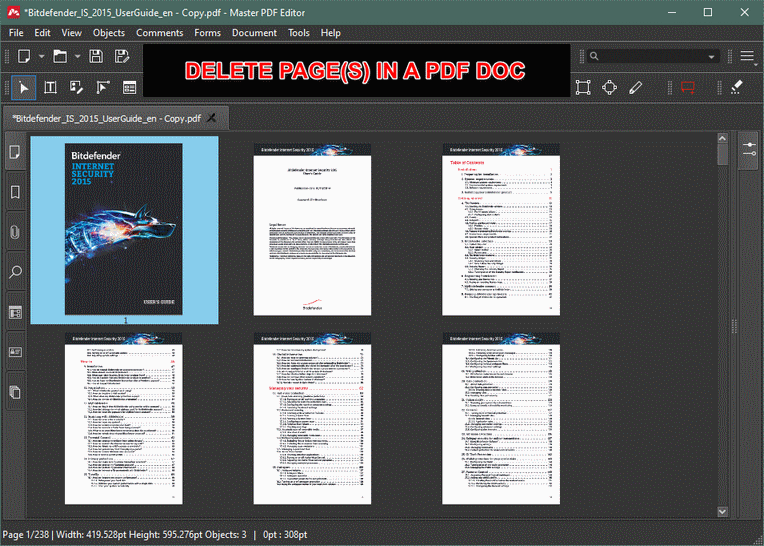Open the object inspector sliders panel
Screen dimensions: 764x546
(749, 150)
